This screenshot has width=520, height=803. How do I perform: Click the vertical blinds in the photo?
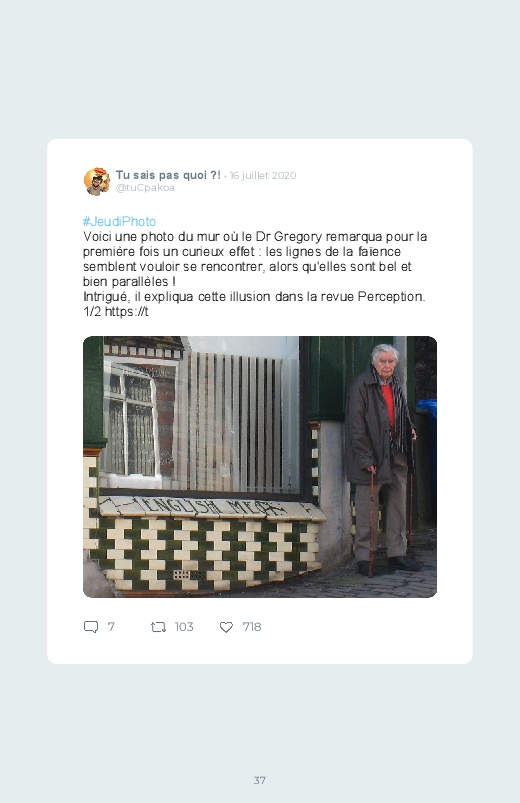point(238,420)
